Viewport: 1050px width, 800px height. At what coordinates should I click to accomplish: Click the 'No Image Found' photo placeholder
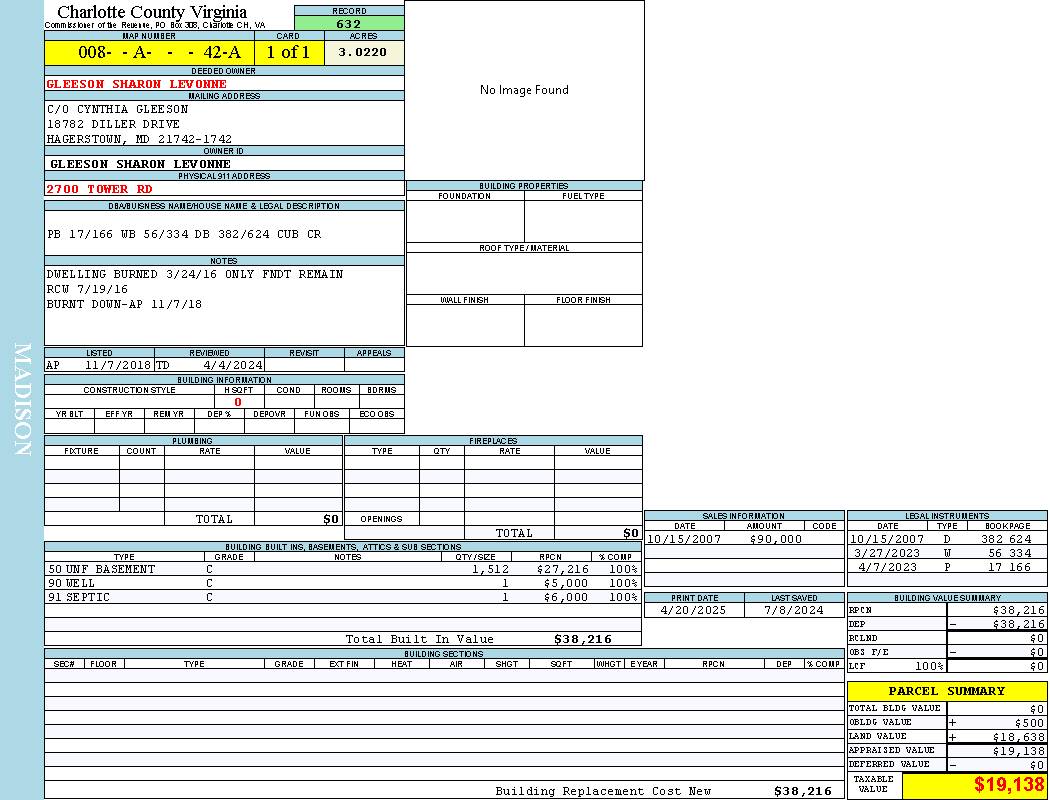coord(524,90)
